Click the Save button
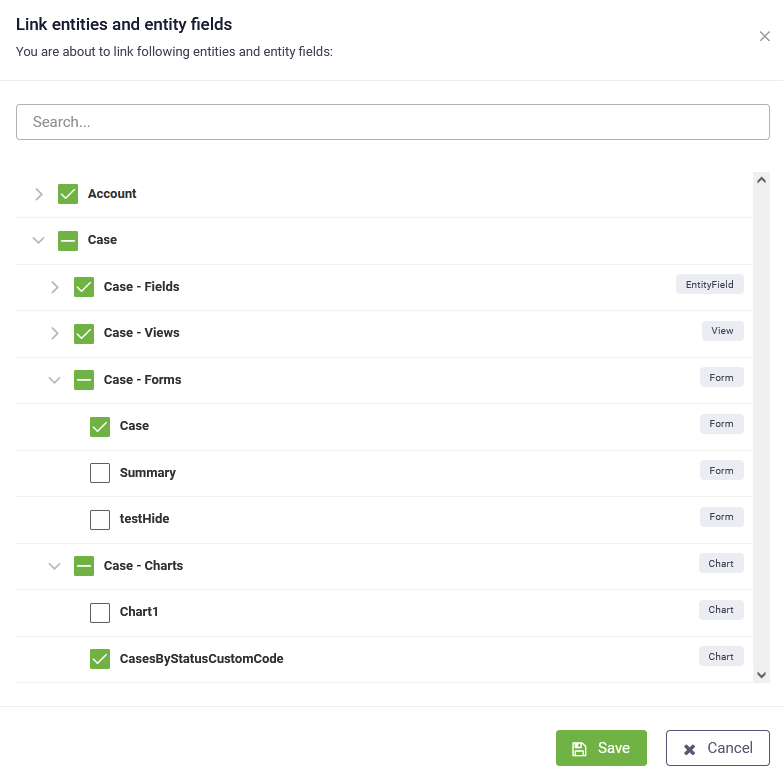Image resolution: width=783 pixels, height=782 pixels. coord(601,748)
